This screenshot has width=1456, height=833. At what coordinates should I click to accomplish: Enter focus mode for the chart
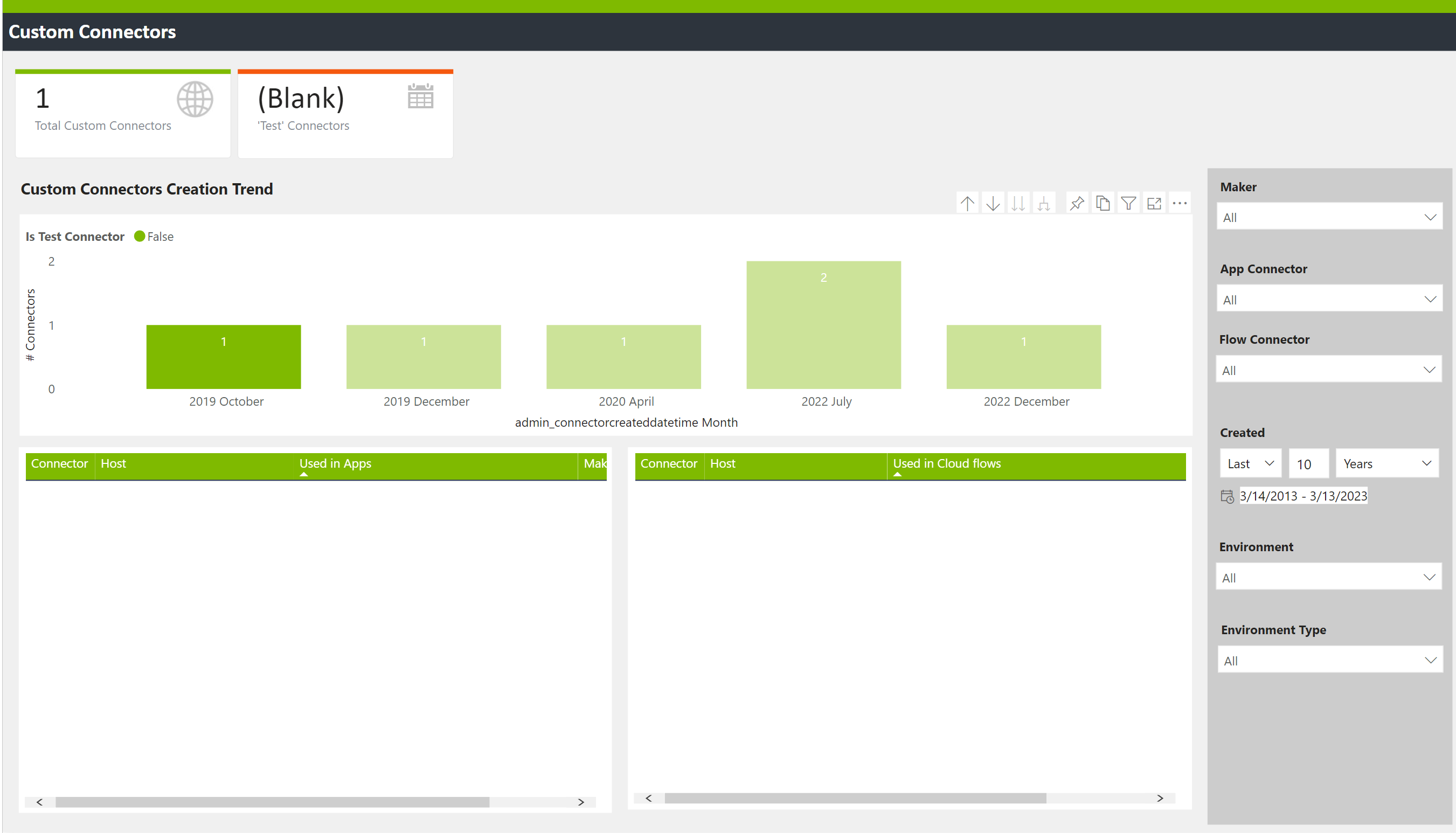[x=1154, y=204]
